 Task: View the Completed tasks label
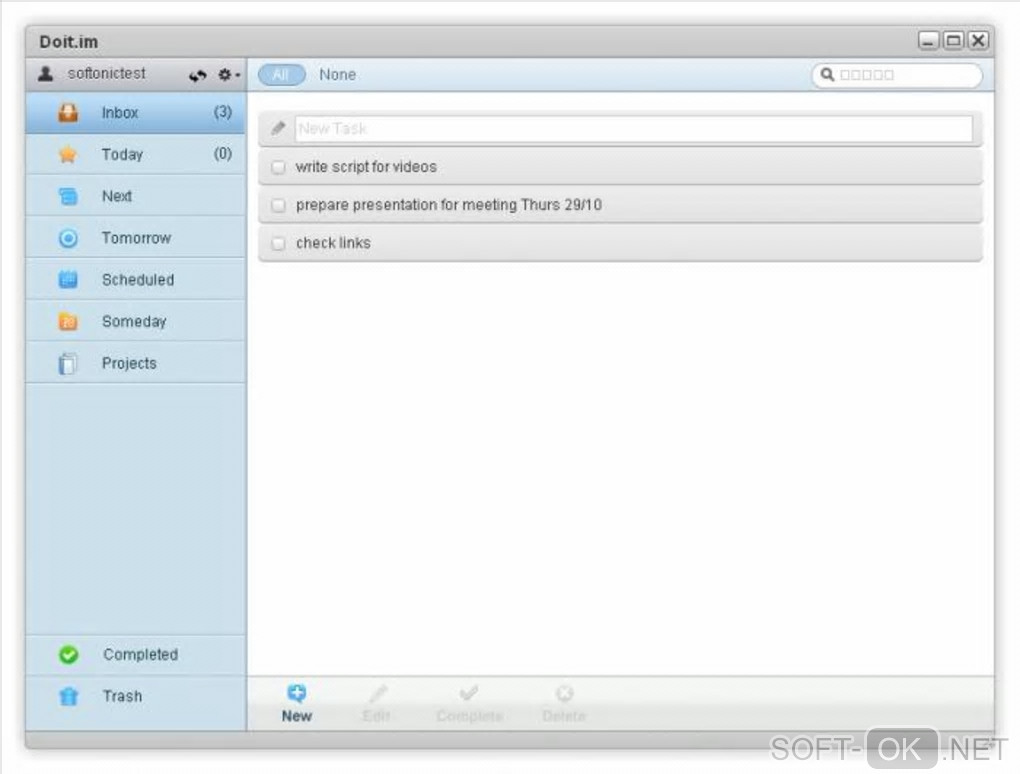(141, 654)
